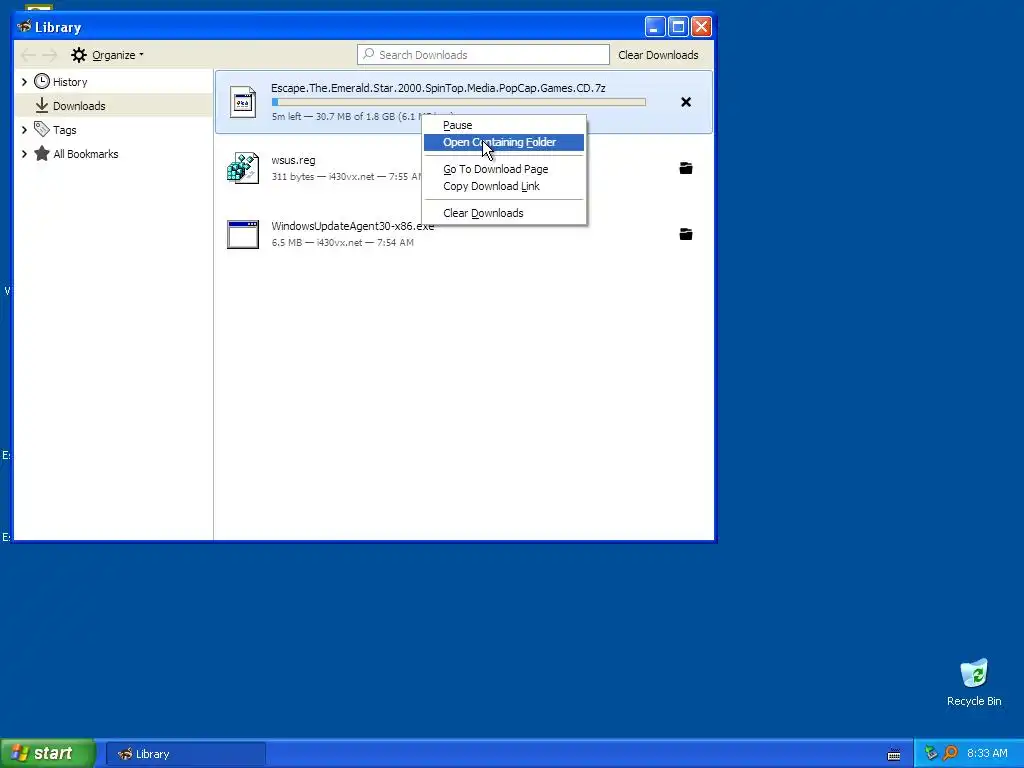Expand the All Bookmarks tree node
This screenshot has height=768, width=1024.
[24, 154]
